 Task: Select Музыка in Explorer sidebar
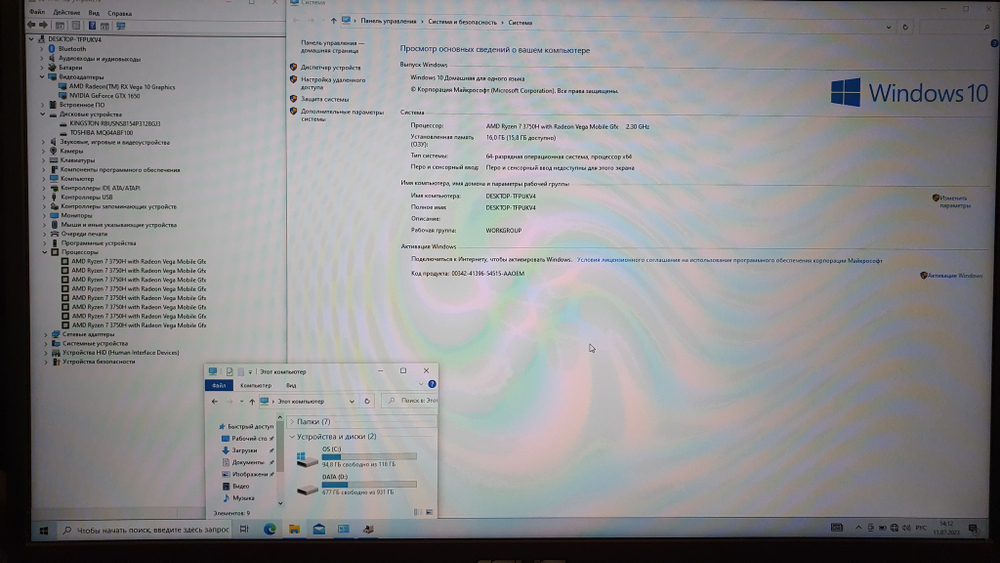(243, 498)
